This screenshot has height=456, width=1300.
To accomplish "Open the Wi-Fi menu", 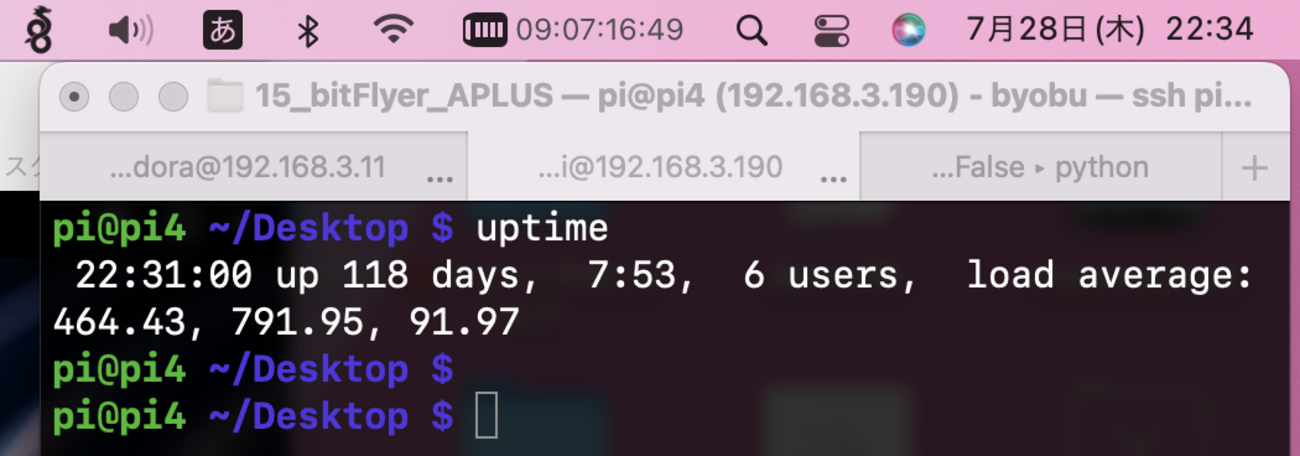I will point(394,30).
